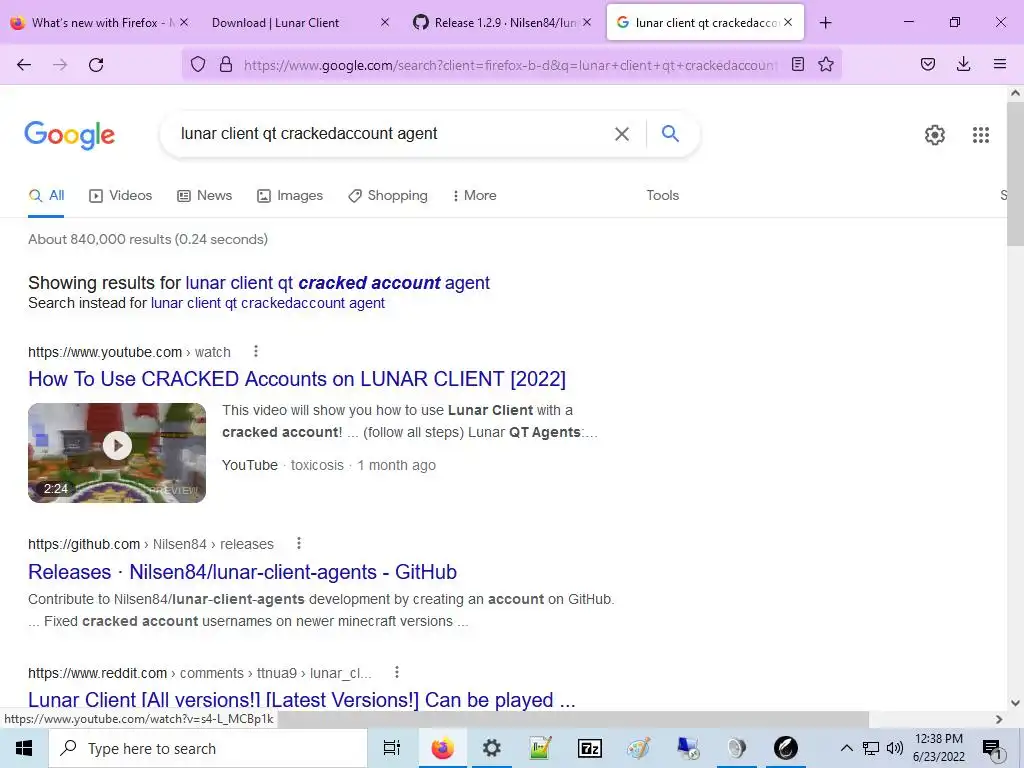Image resolution: width=1024 pixels, height=768 pixels.
Task: Search instead for original crackedaccount query
Action: (268, 303)
